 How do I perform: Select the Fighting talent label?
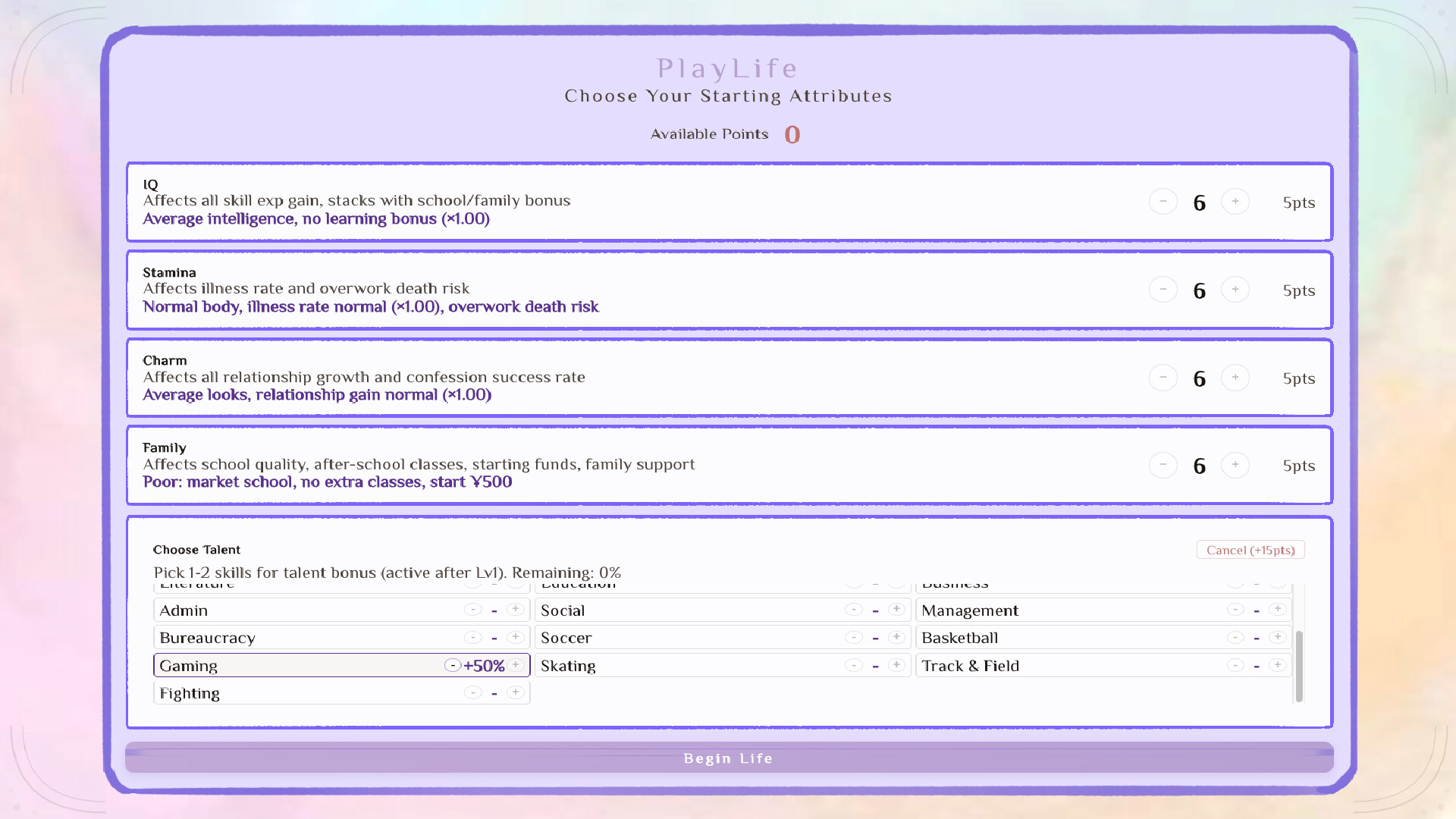point(190,693)
